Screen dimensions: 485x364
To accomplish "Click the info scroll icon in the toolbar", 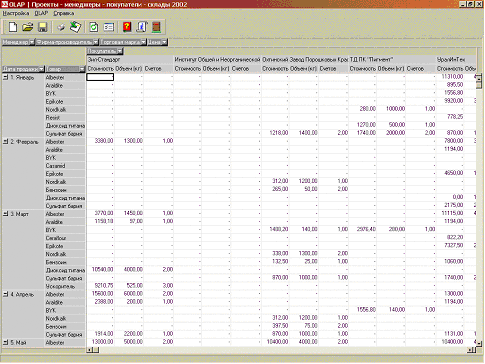I will (142, 27).
